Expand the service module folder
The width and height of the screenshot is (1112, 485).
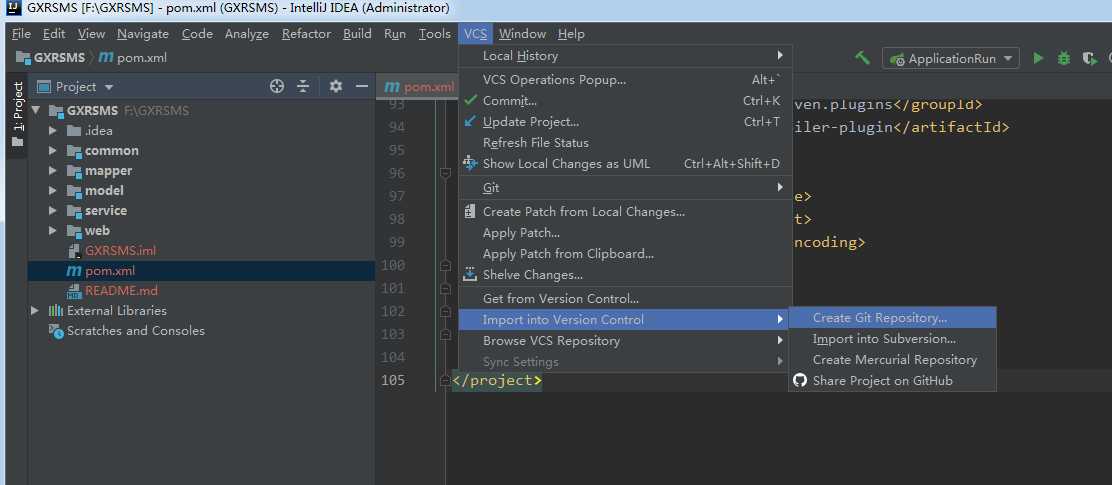click(x=52, y=211)
